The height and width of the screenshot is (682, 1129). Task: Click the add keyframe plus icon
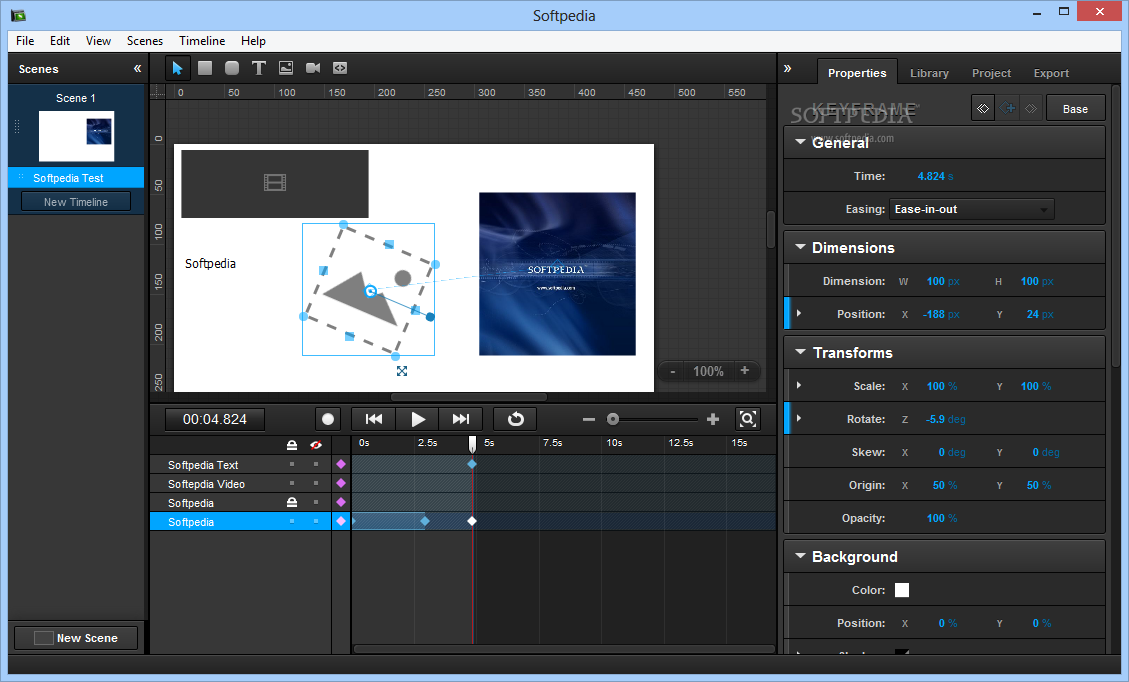pos(1009,109)
